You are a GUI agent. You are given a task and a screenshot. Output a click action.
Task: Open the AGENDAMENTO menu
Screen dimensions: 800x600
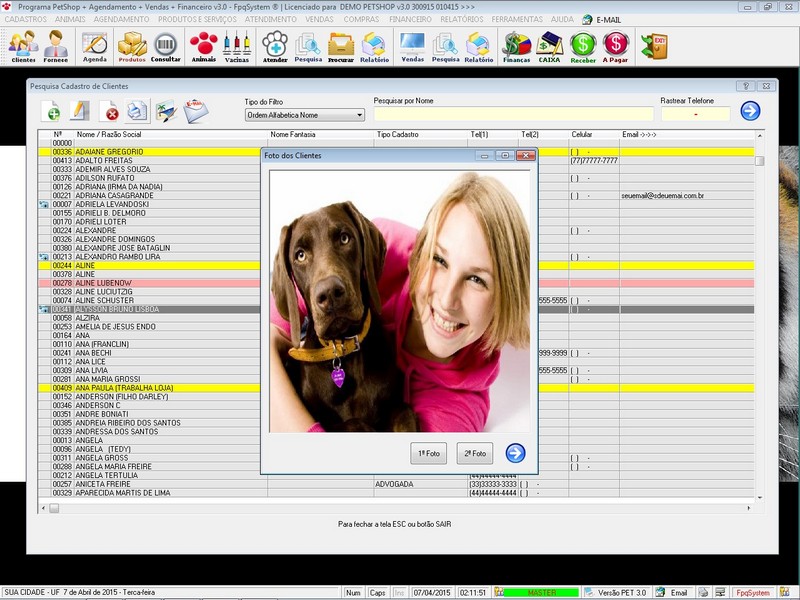[x=121, y=19]
